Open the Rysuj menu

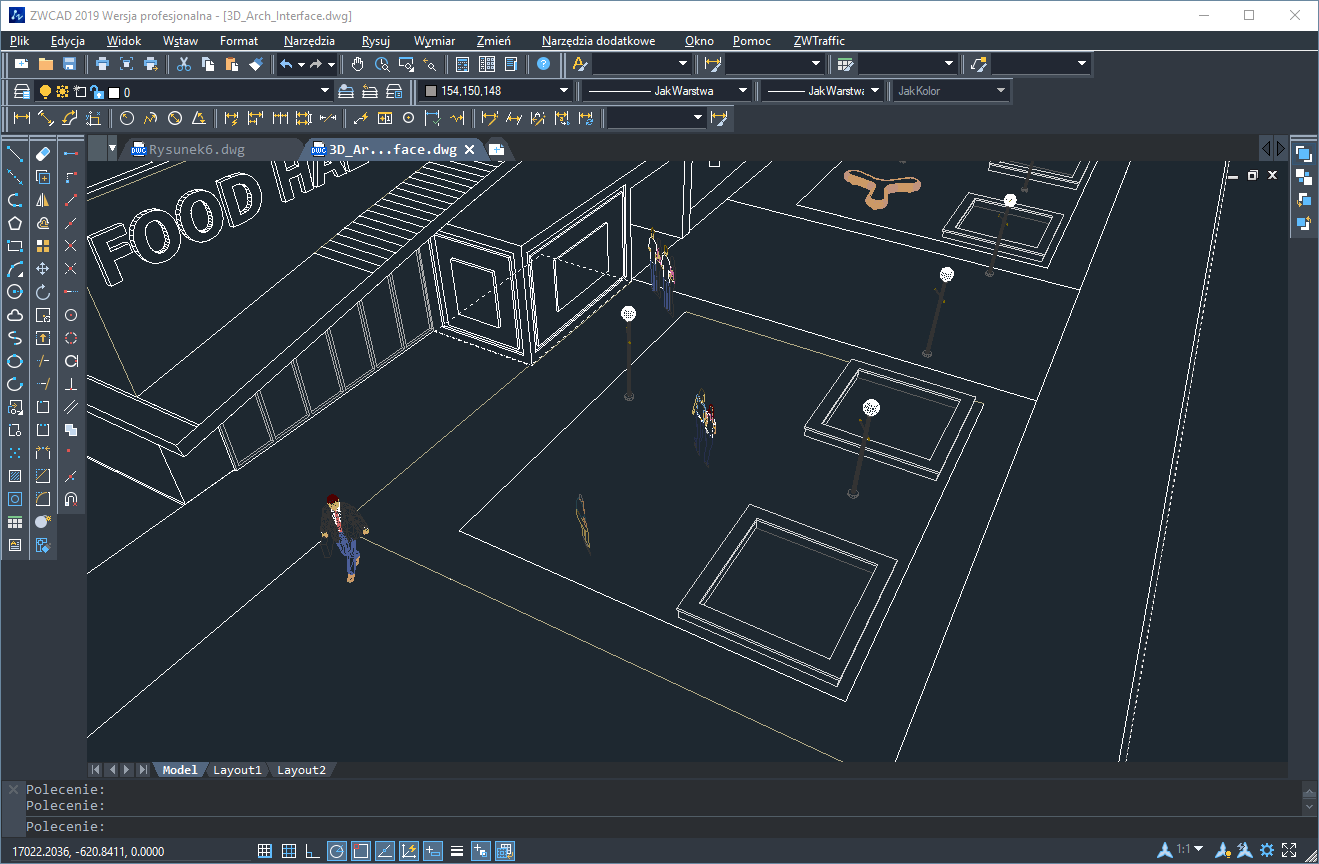pos(375,41)
